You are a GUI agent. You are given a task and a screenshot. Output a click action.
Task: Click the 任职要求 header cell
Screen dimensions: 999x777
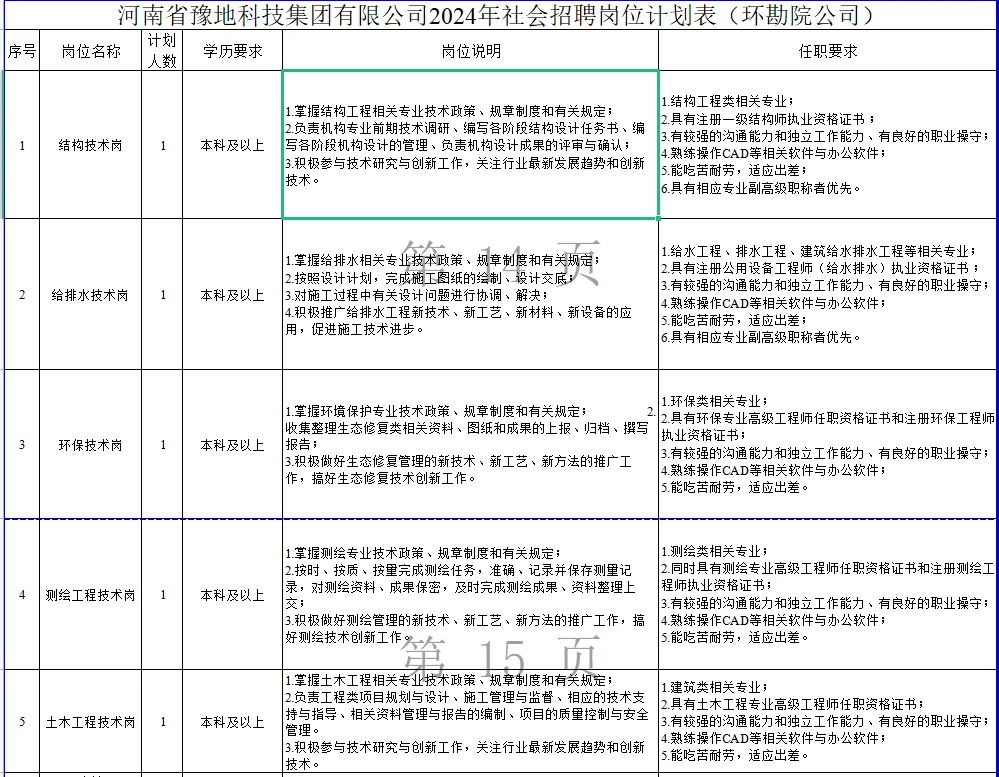[829, 50]
